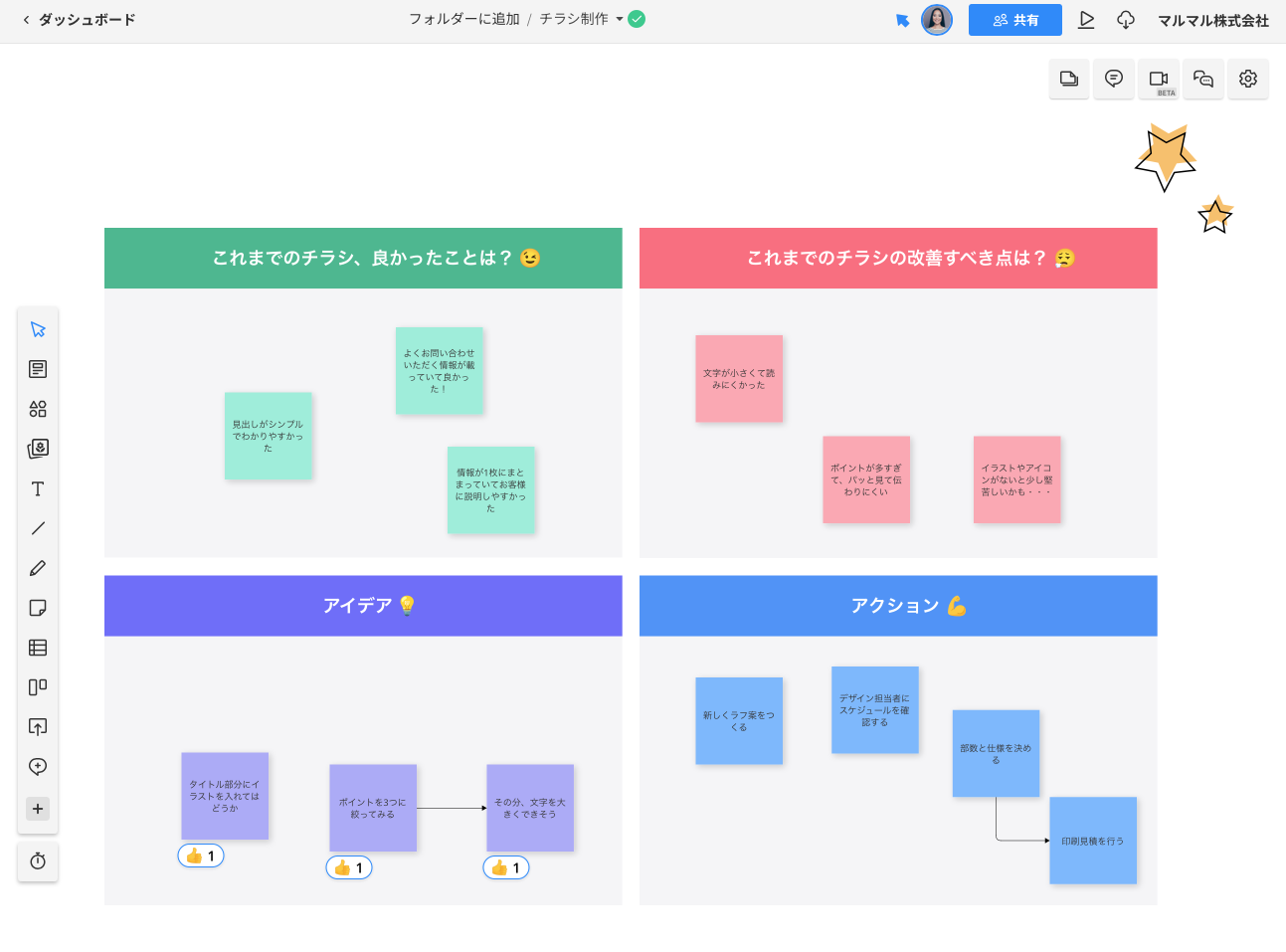1286x952 pixels.
Task: Open the export download menu
Action: [1126, 20]
